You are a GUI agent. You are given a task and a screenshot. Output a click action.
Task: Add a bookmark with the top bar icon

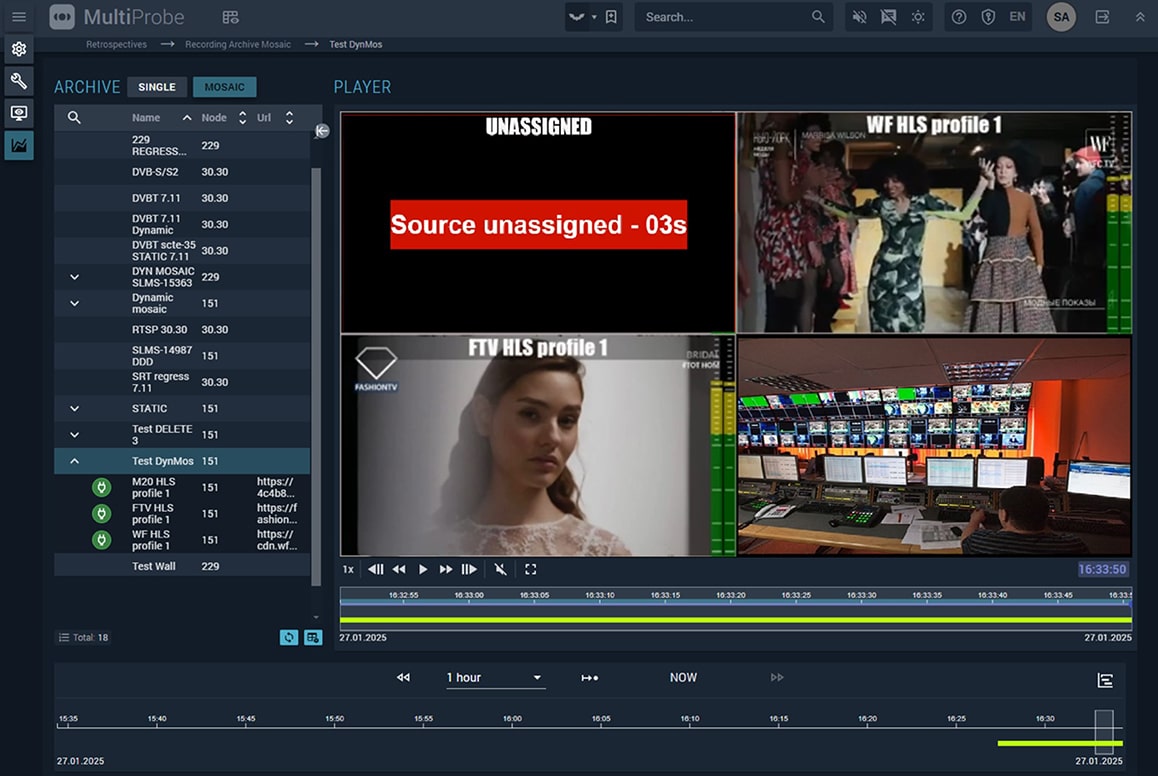(611, 16)
